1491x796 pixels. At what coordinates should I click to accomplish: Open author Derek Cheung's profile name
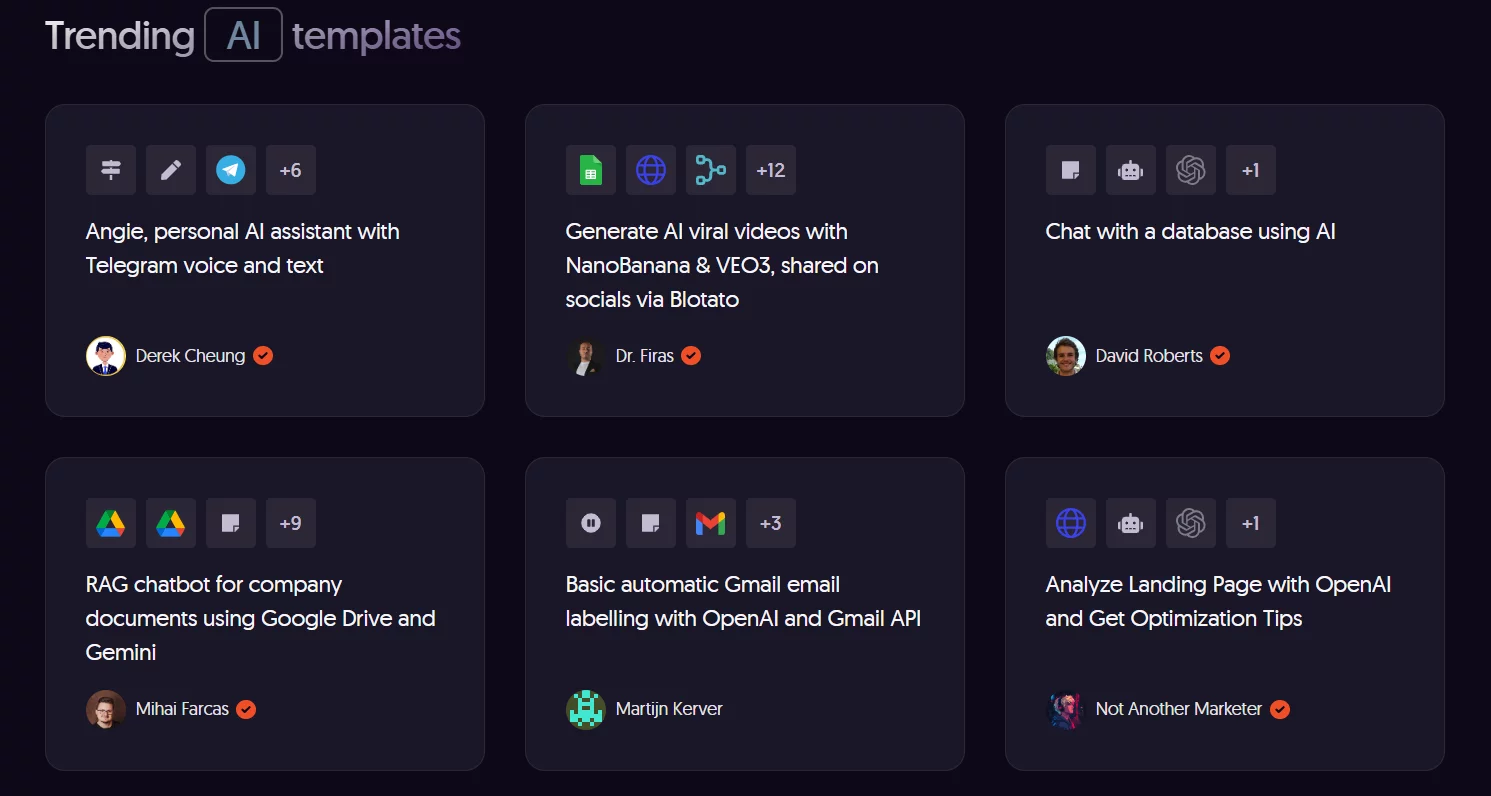point(190,356)
